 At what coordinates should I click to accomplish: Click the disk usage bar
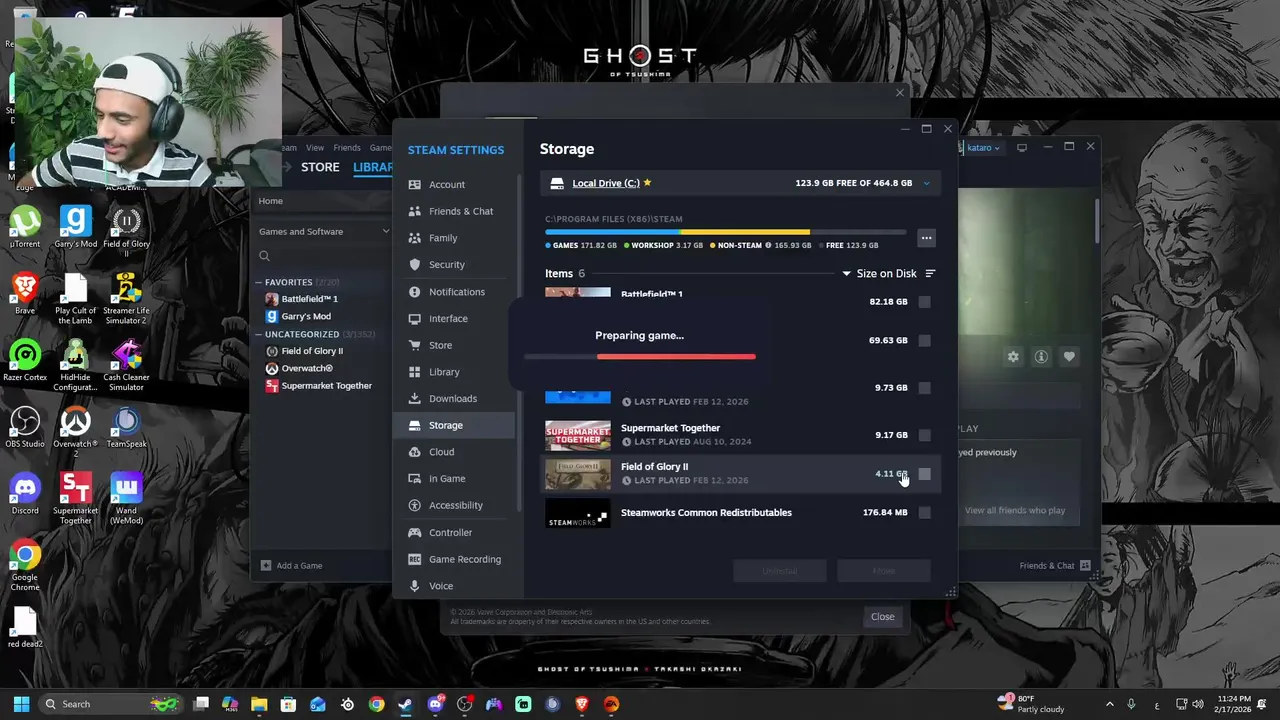tap(726, 232)
